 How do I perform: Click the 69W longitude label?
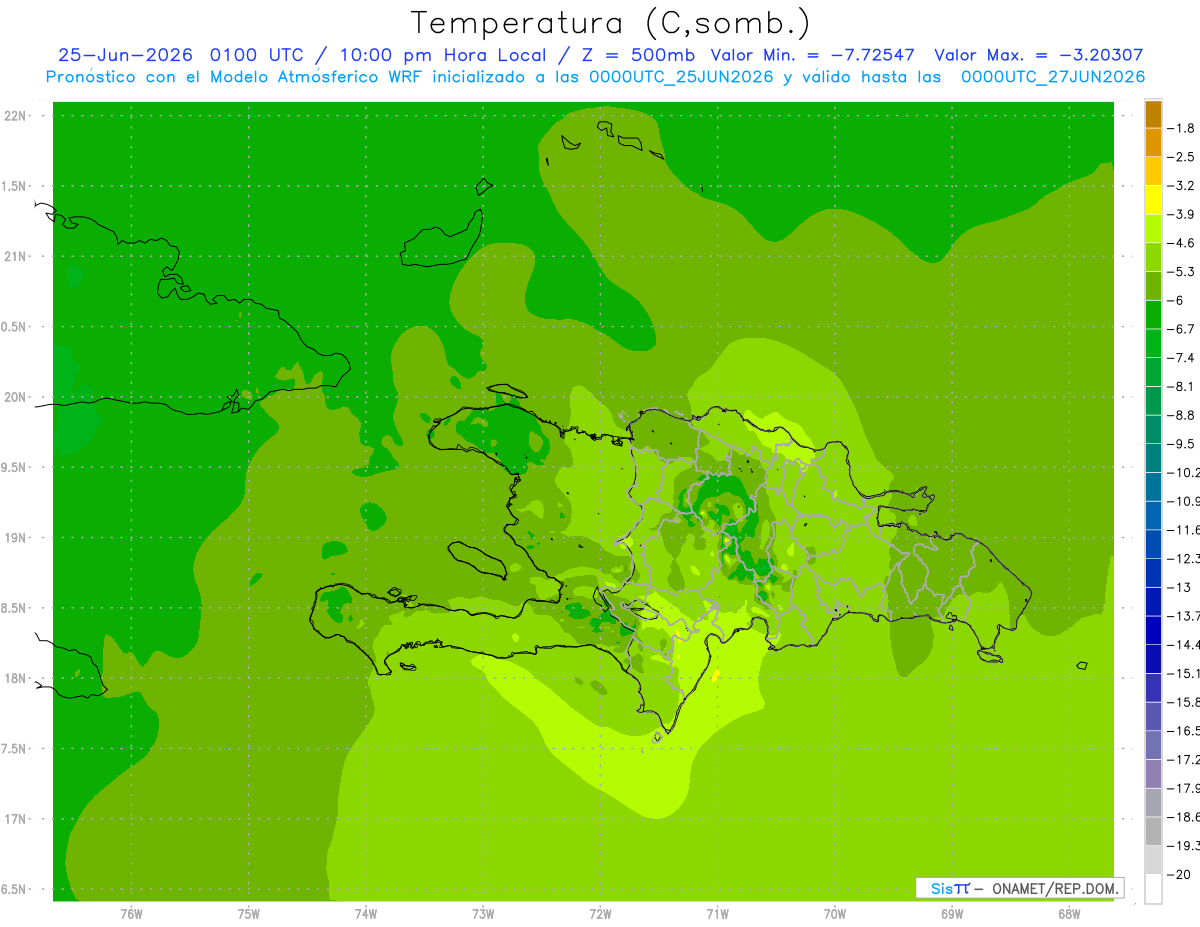[x=952, y=914]
